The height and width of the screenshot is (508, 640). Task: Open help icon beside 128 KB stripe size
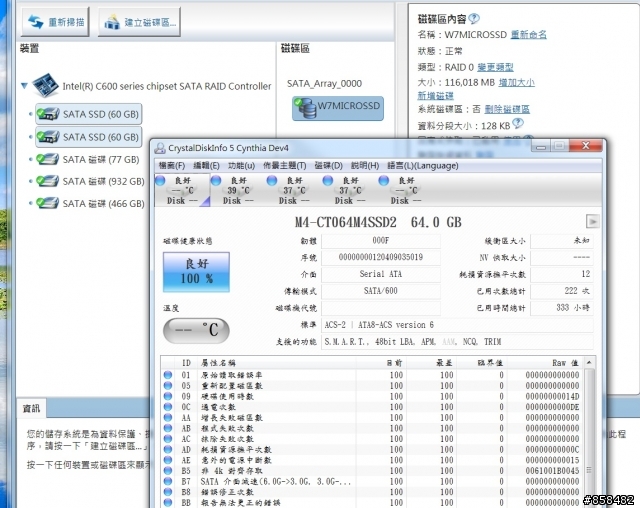point(518,123)
